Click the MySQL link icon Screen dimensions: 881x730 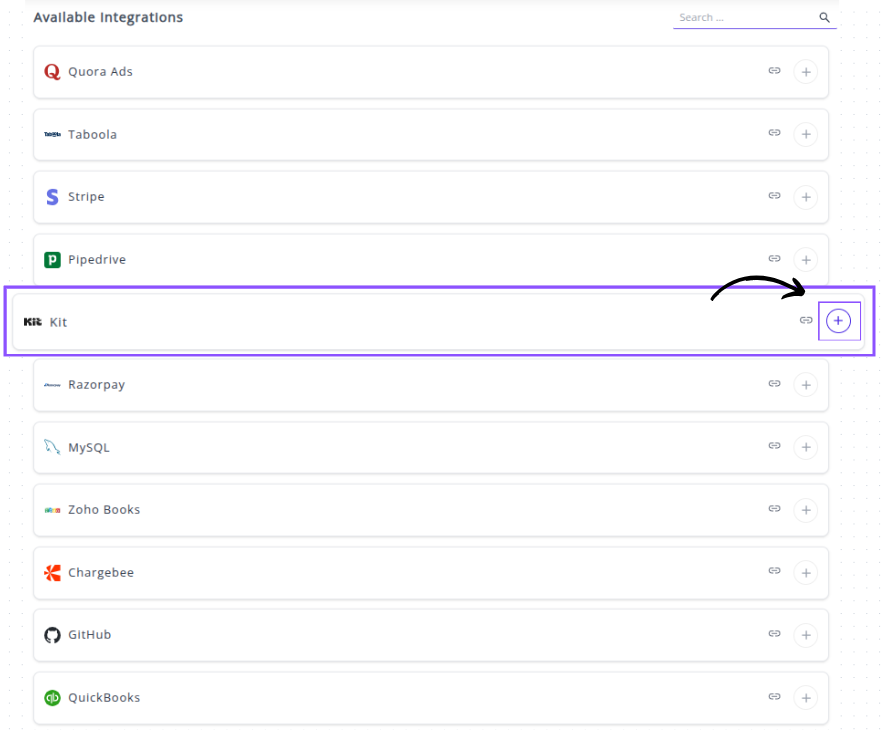(774, 446)
